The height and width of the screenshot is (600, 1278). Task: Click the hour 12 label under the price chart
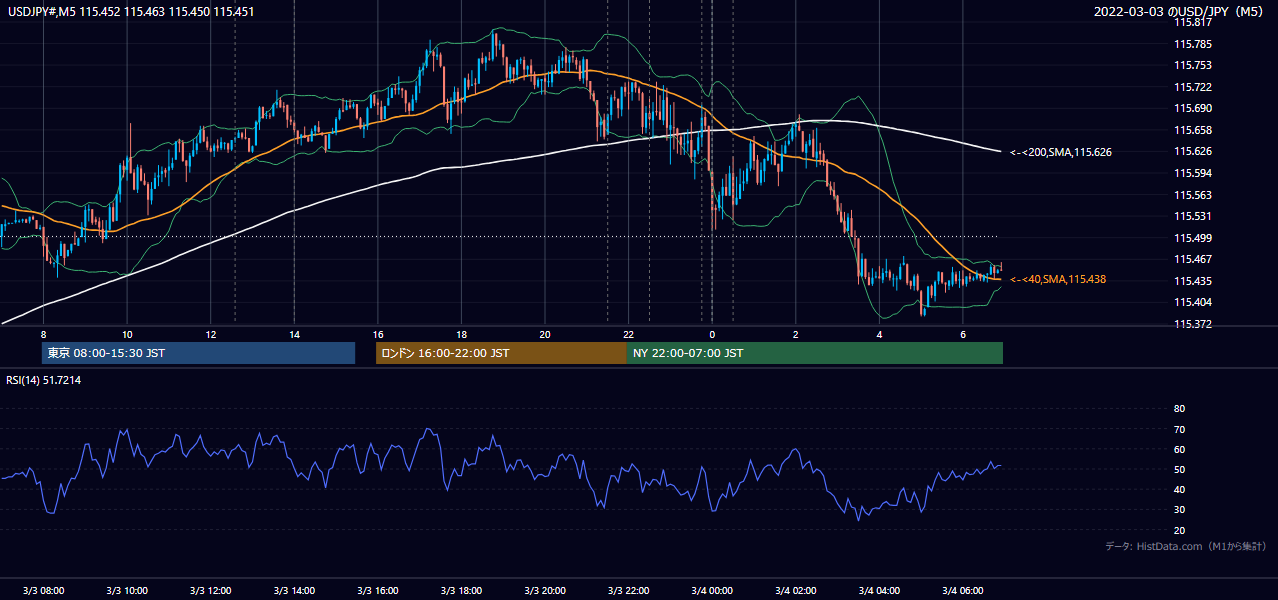tap(211, 334)
